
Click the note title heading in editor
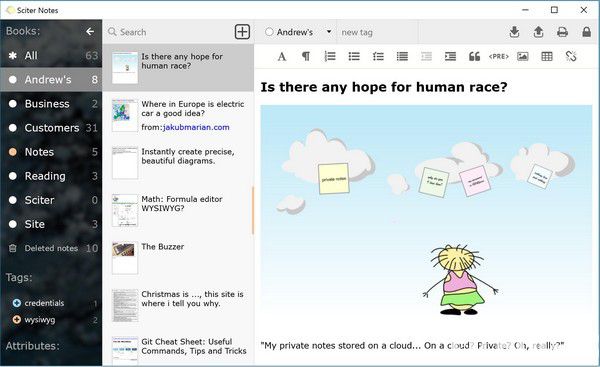click(x=384, y=87)
